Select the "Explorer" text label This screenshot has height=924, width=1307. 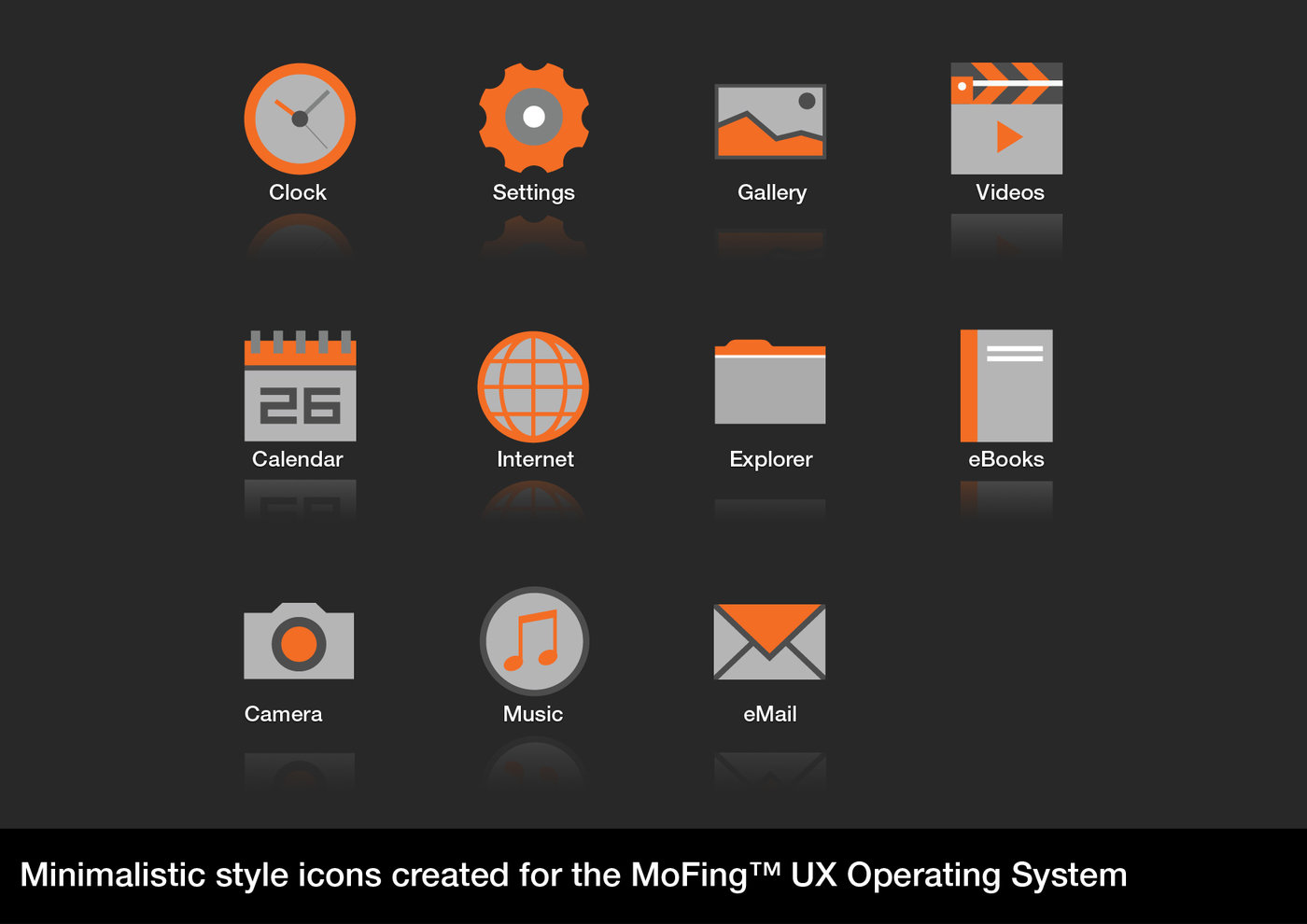[770, 459]
